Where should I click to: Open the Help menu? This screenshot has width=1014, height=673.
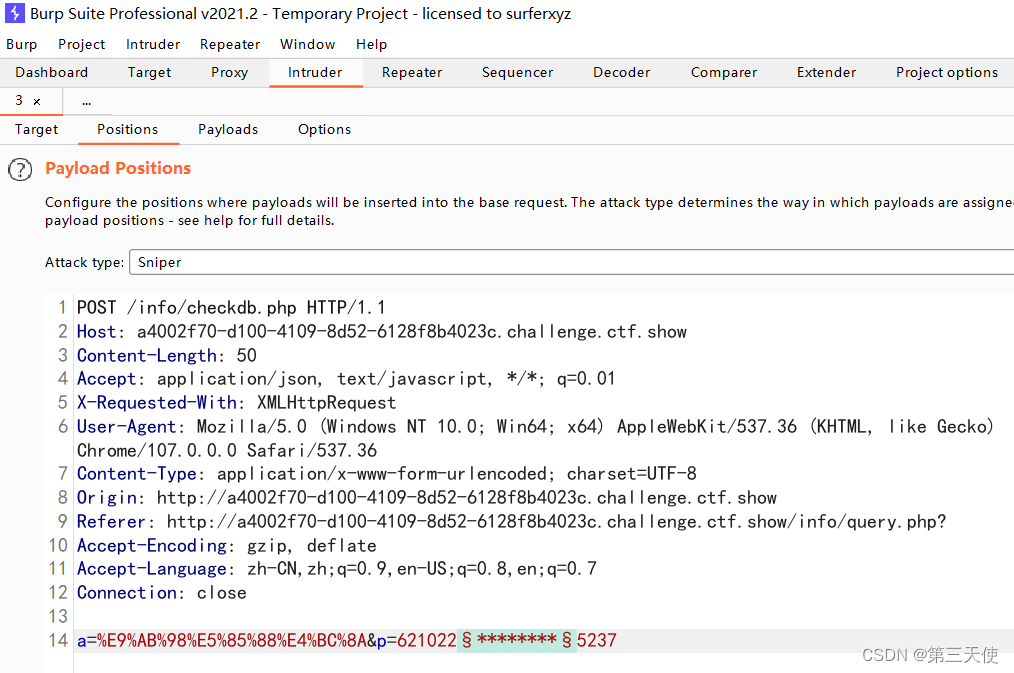(x=371, y=44)
